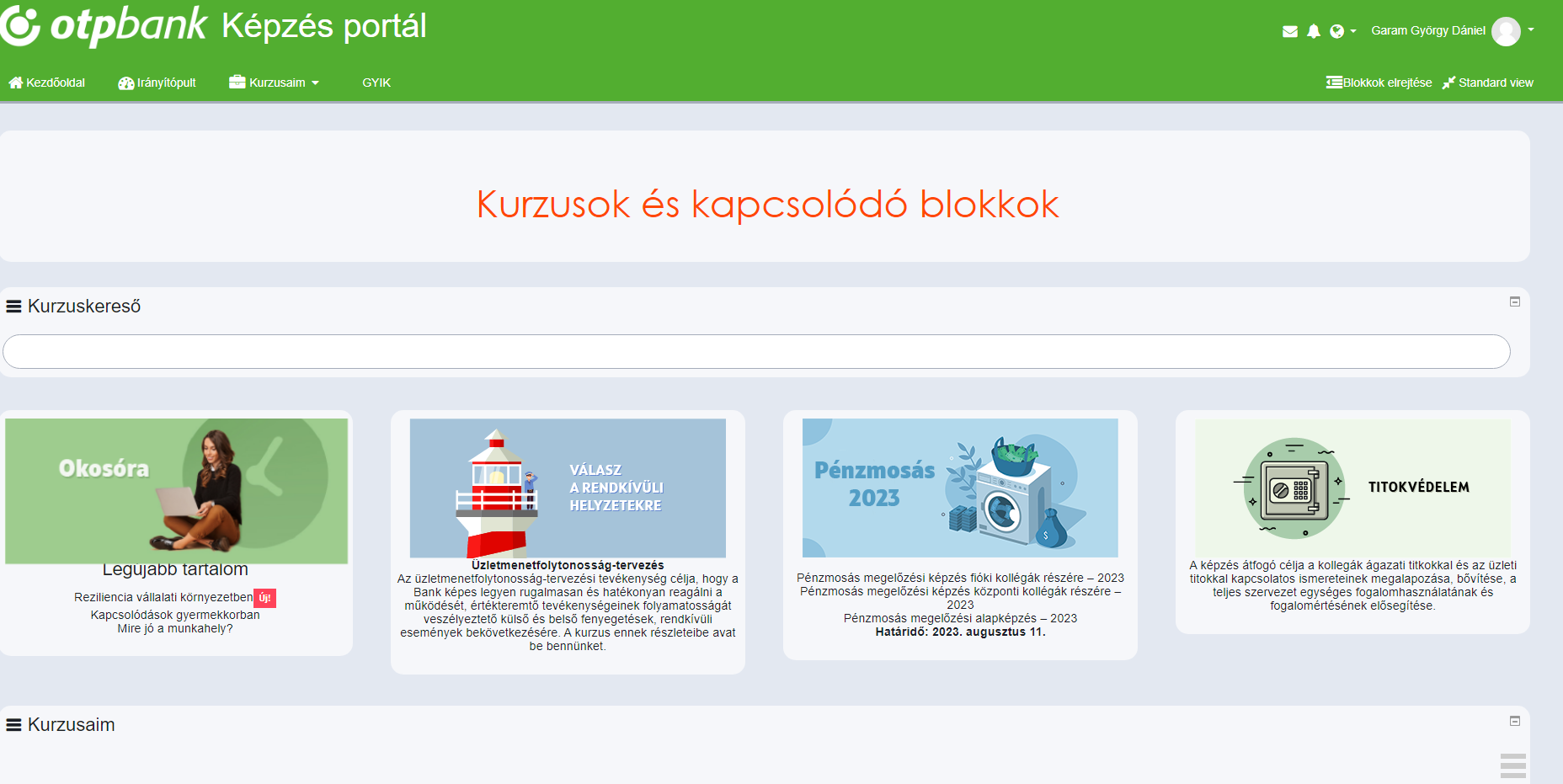The image size is (1563, 784).
Task: Click the user profile avatar
Action: (x=1506, y=31)
